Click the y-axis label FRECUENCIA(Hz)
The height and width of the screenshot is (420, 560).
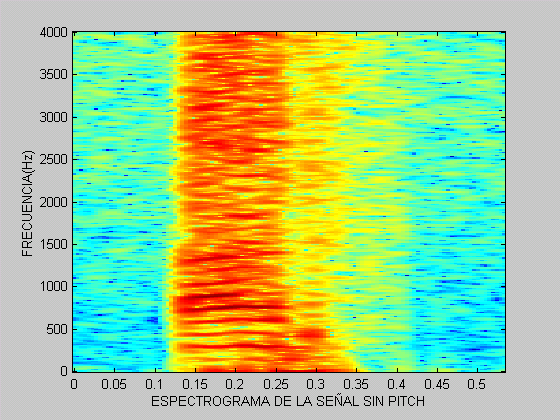(x=27, y=203)
